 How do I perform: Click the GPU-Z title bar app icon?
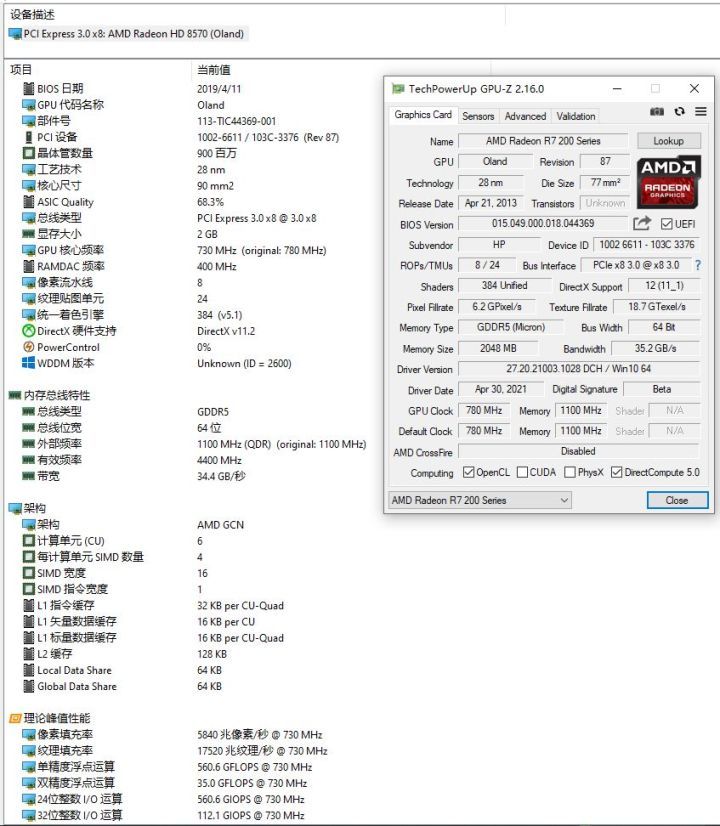click(x=398, y=88)
